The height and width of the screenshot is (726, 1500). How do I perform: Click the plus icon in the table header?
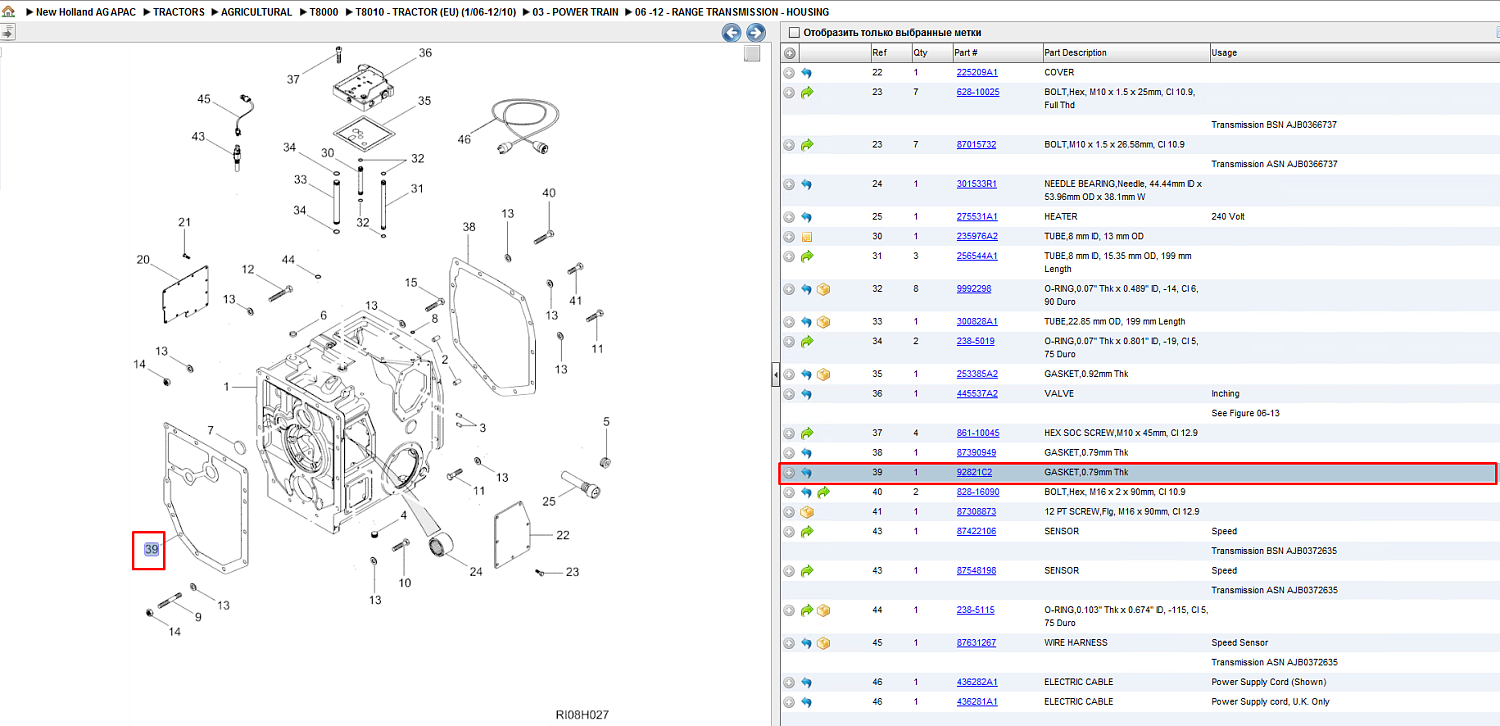point(789,53)
